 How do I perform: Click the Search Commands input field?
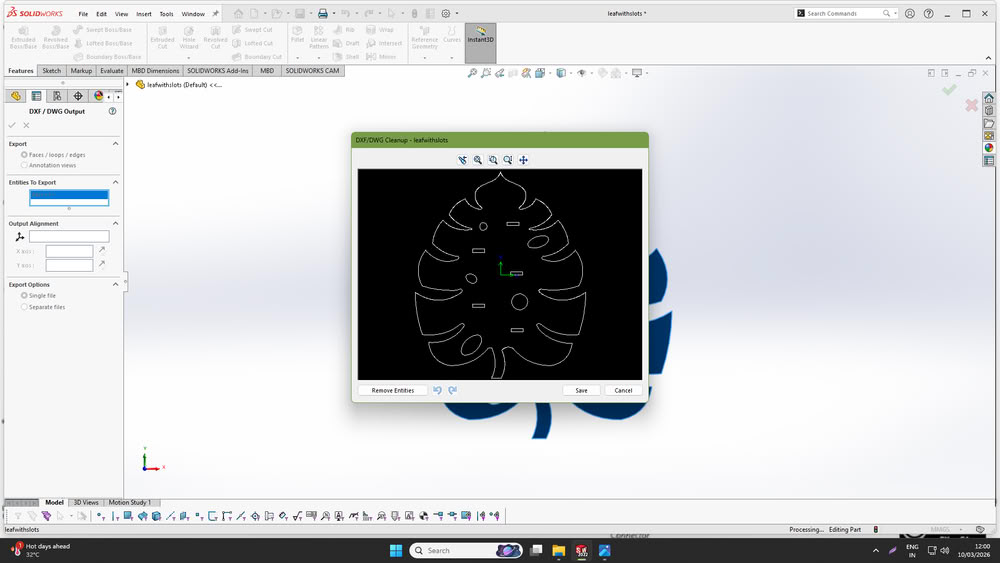[844, 13]
